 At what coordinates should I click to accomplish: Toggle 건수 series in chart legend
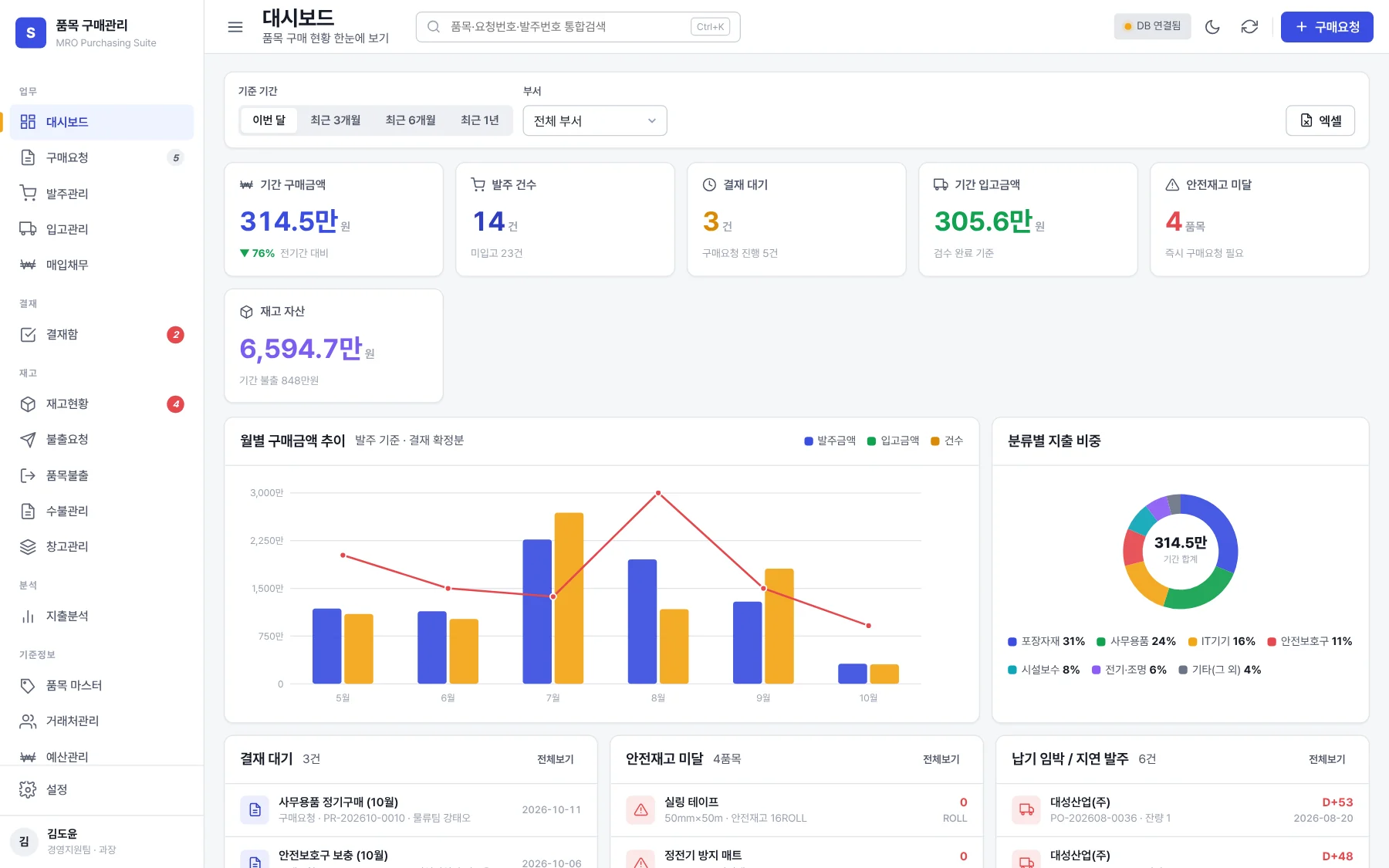pos(947,441)
